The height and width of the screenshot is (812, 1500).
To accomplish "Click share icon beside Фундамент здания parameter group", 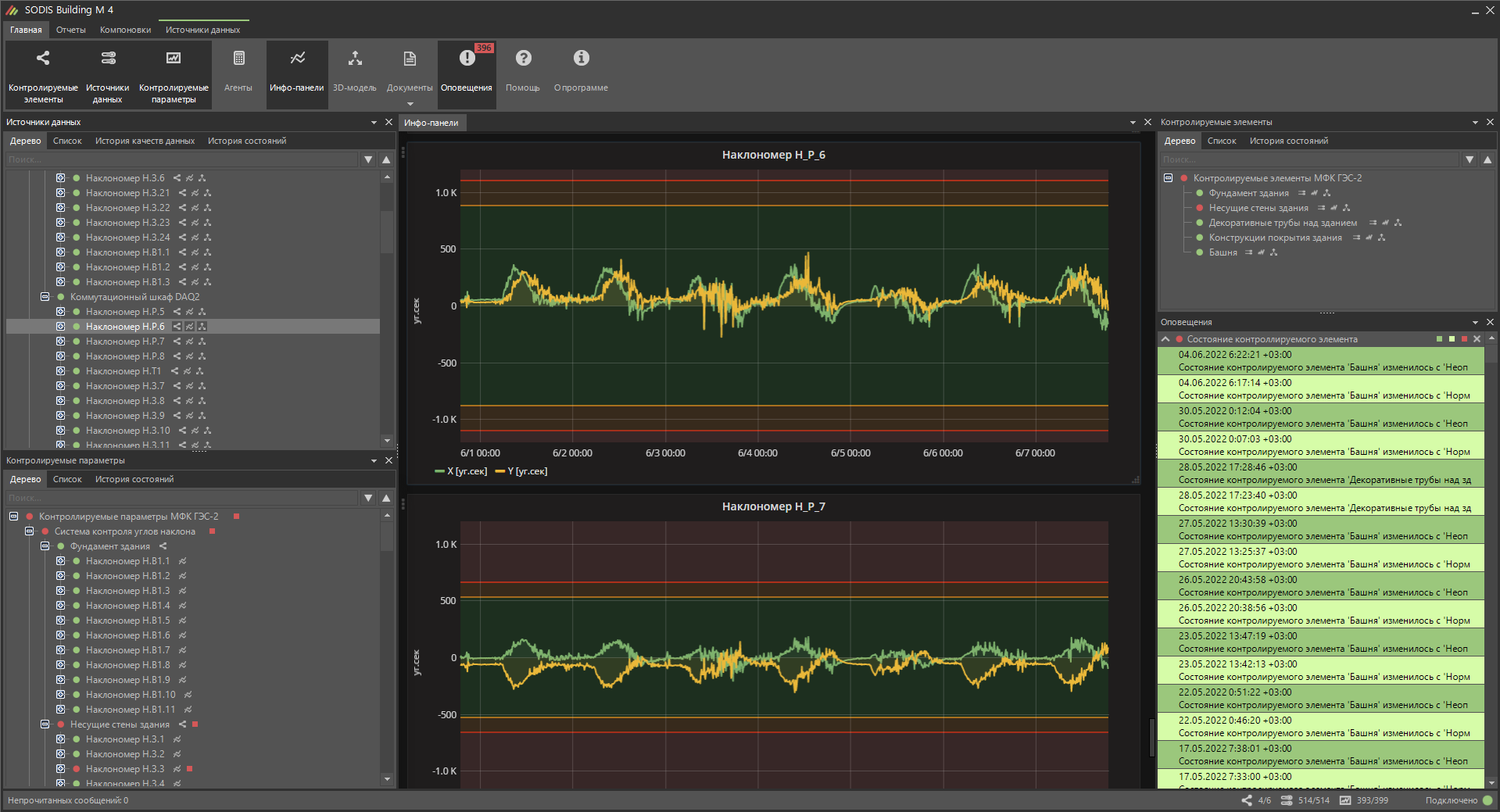I will (x=163, y=546).
